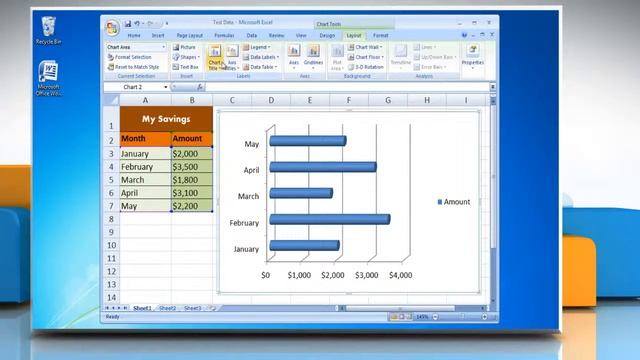The image size is (640, 360).
Task: Open the Data Table dropdown
Action: [x=260, y=67]
